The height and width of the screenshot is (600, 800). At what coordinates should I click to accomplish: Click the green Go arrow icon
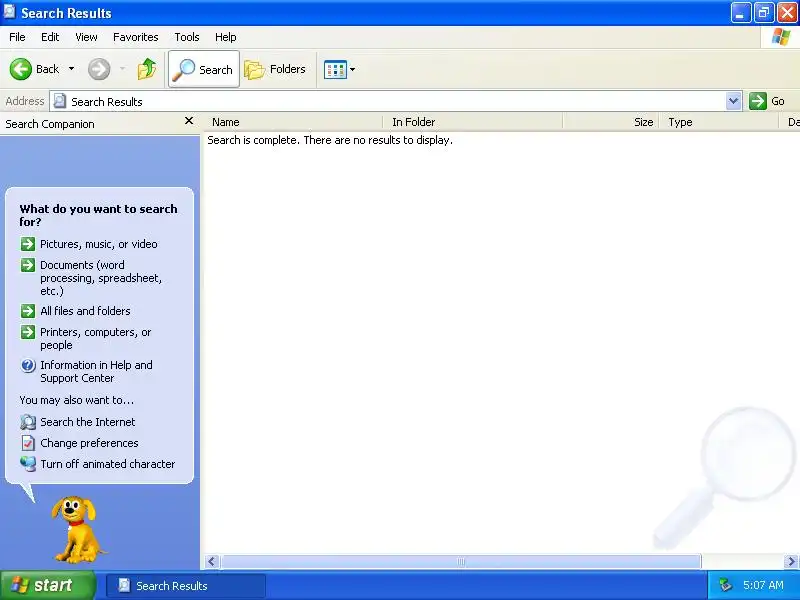(x=758, y=101)
